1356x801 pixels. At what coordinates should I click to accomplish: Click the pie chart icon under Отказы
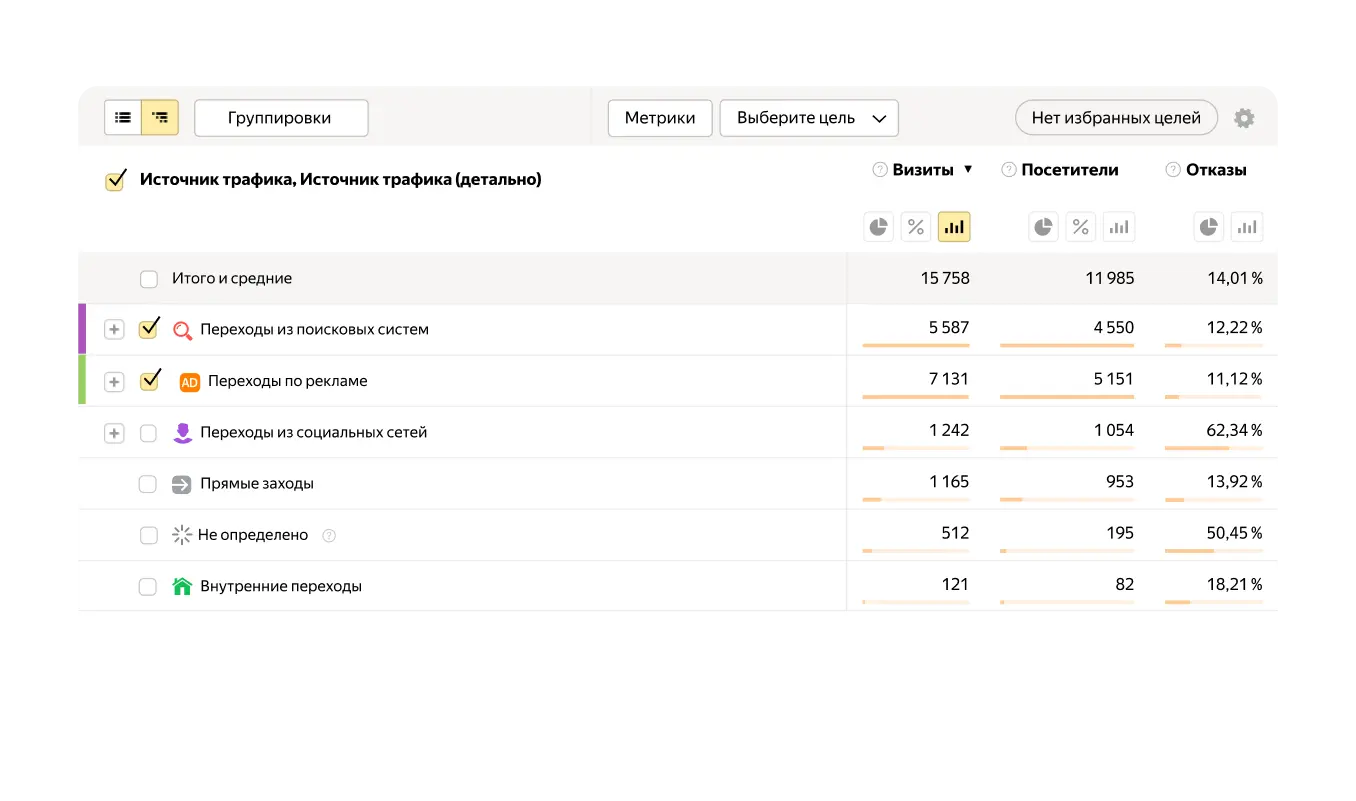1208,226
